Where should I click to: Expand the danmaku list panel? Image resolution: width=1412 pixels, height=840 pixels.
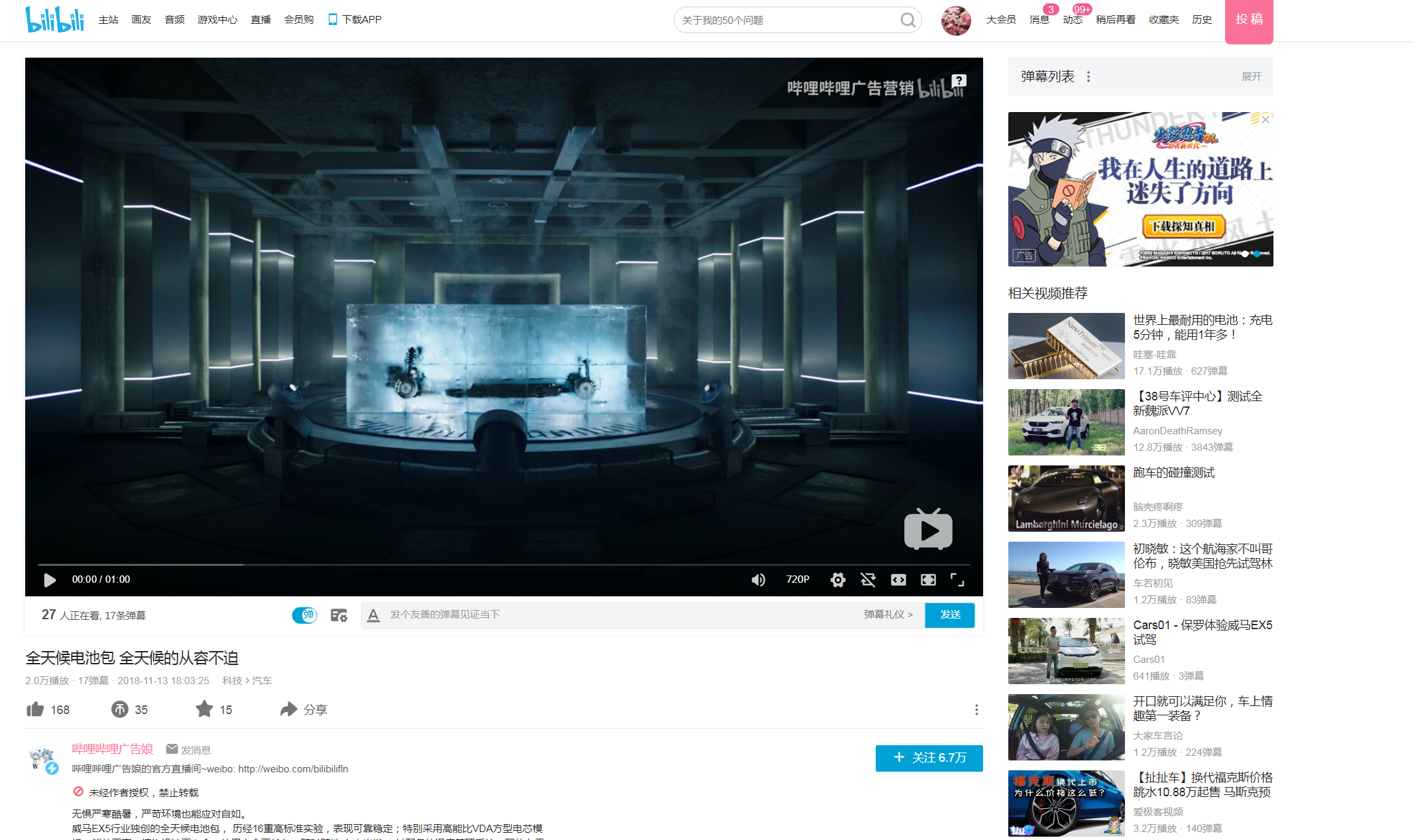[1251, 77]
